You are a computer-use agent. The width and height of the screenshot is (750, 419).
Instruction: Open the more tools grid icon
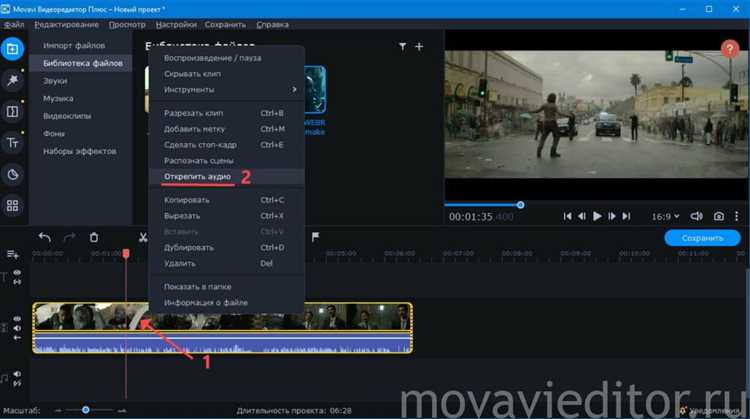[12, 206]
